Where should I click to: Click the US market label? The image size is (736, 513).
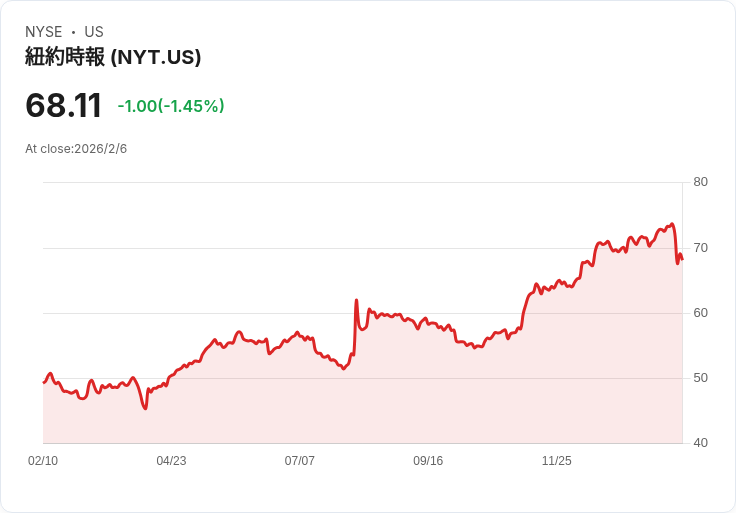click(x=93, y=32)
